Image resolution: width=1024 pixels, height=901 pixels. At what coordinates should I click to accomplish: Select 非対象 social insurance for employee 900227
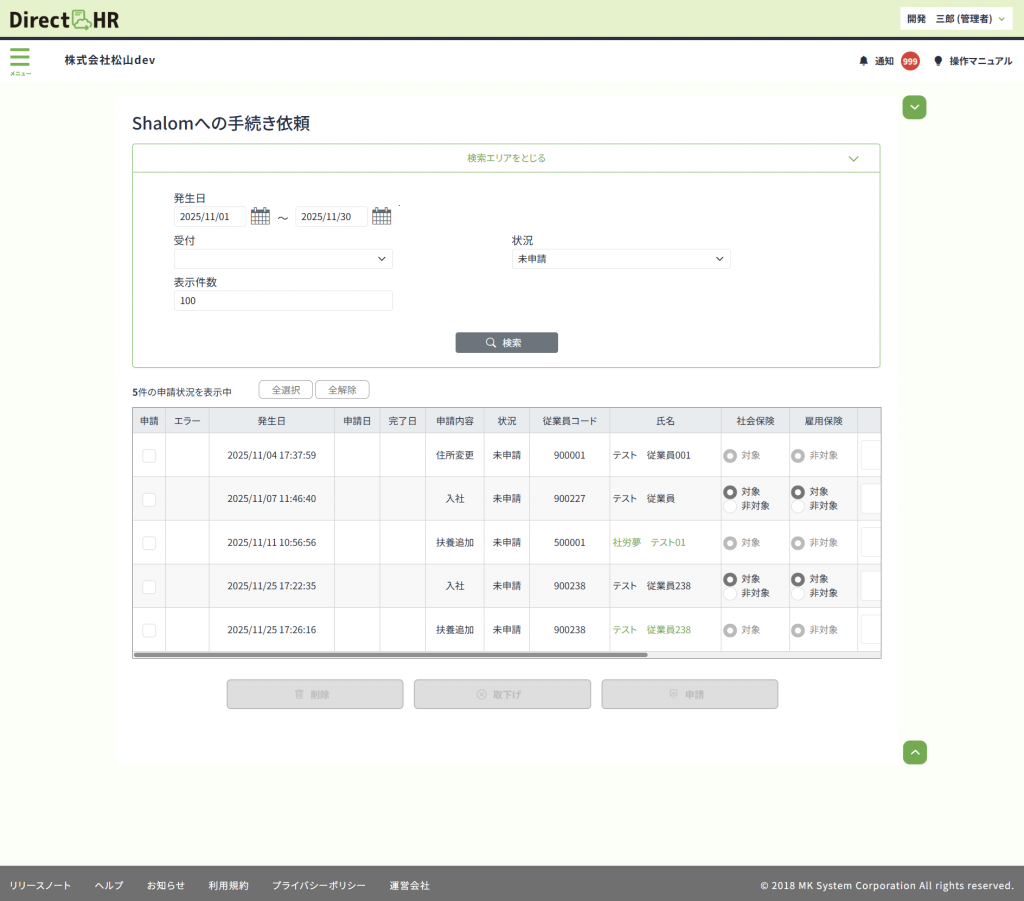coord(730,506)
